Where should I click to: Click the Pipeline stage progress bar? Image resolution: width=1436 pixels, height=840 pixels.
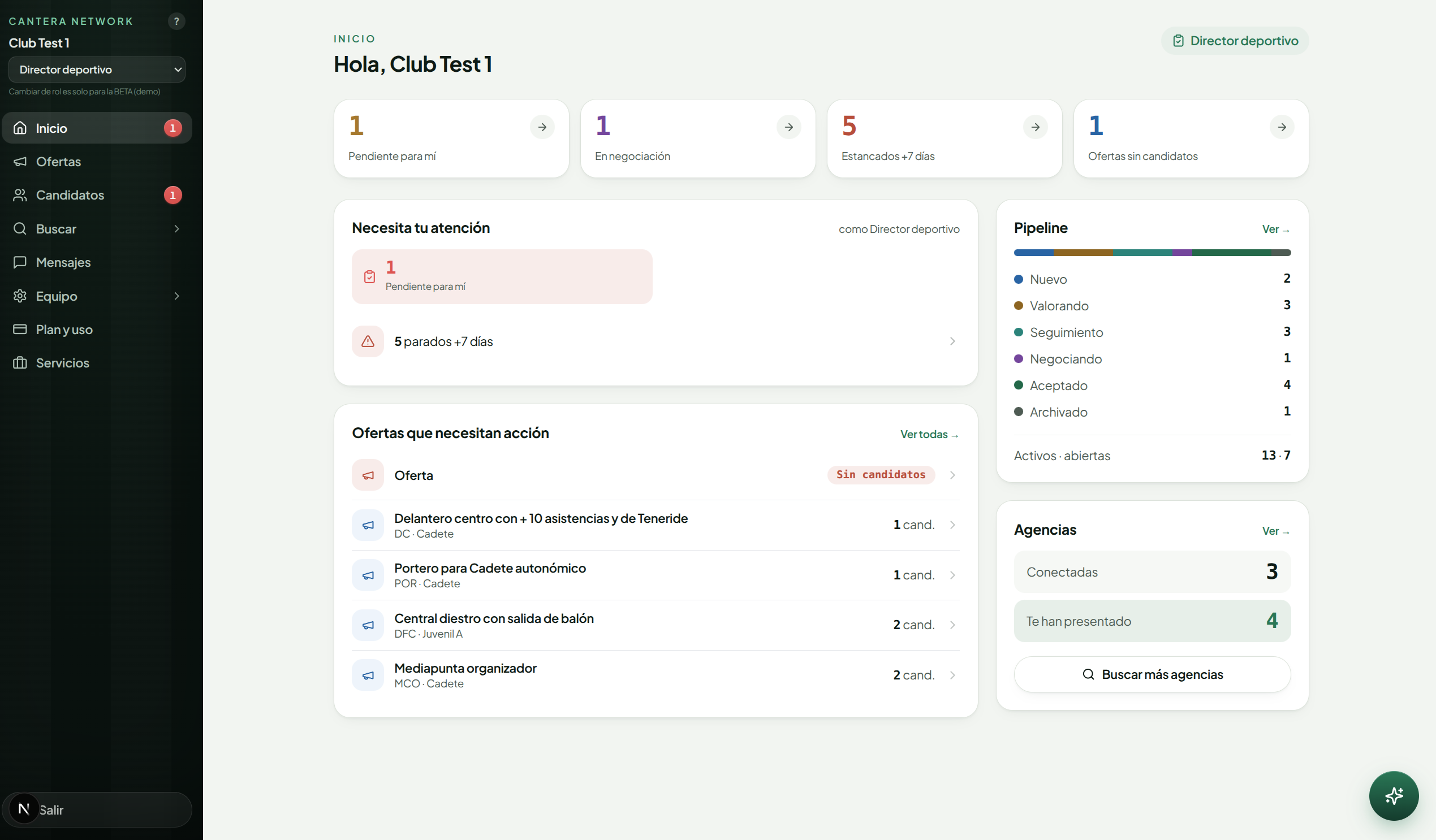(x=1152, y=252)
